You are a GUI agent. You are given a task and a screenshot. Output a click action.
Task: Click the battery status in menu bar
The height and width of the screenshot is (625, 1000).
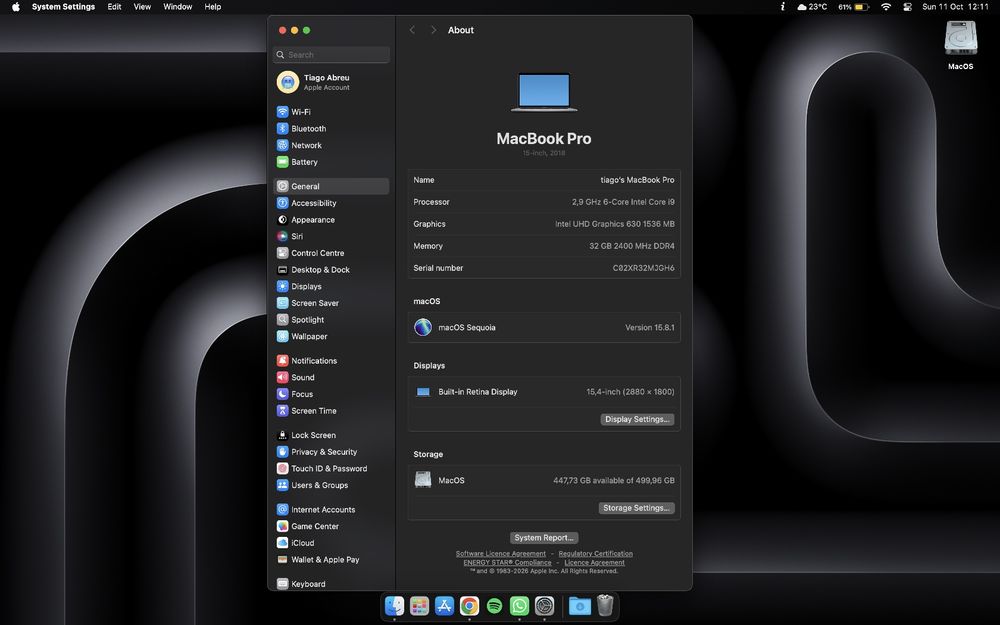point(853,6)
